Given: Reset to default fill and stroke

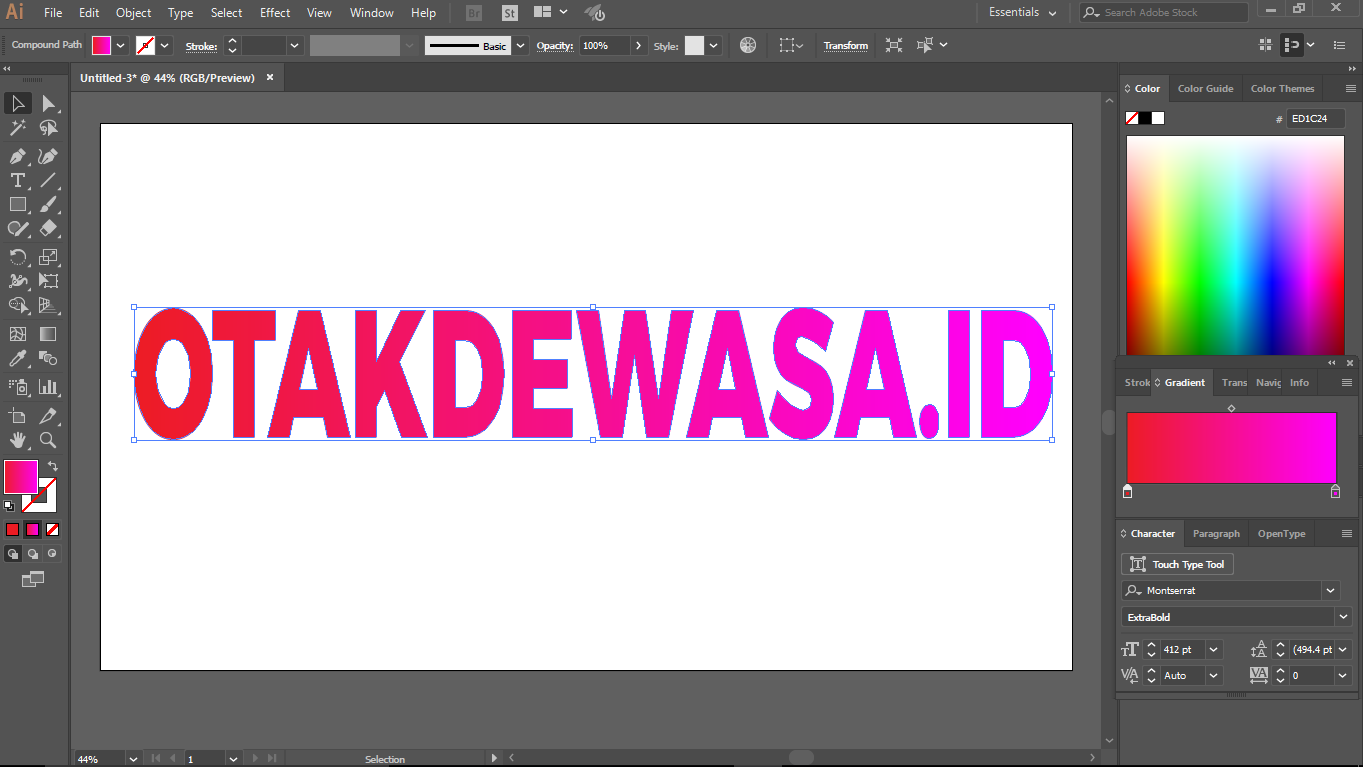Looking at the screenshot, I should pyautogui.click(x=9, y=505).
